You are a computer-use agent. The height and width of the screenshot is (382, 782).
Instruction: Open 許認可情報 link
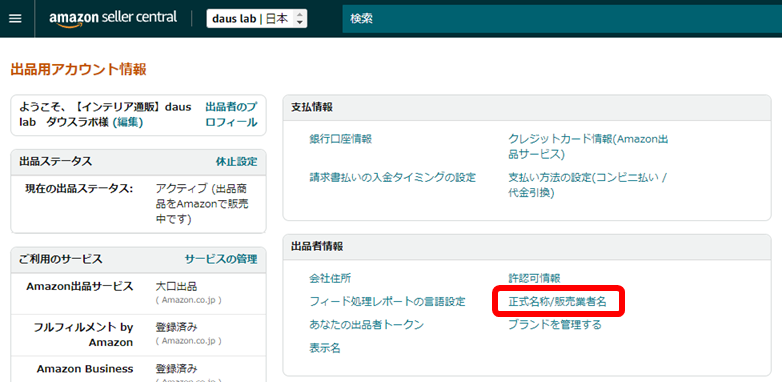click(x=534, y=278)
